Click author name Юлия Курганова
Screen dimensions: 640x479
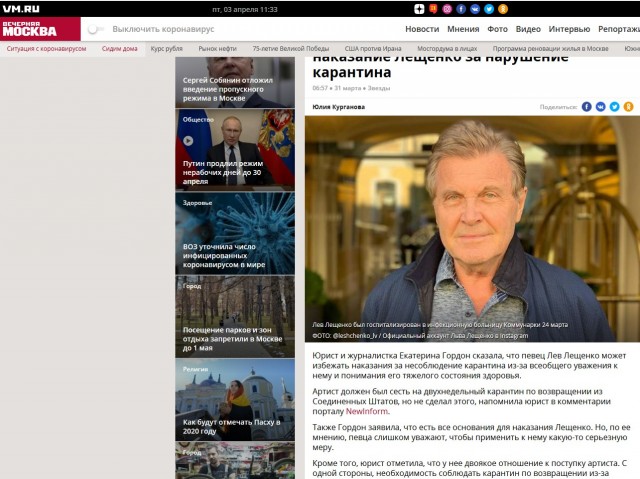coord(339,107)
